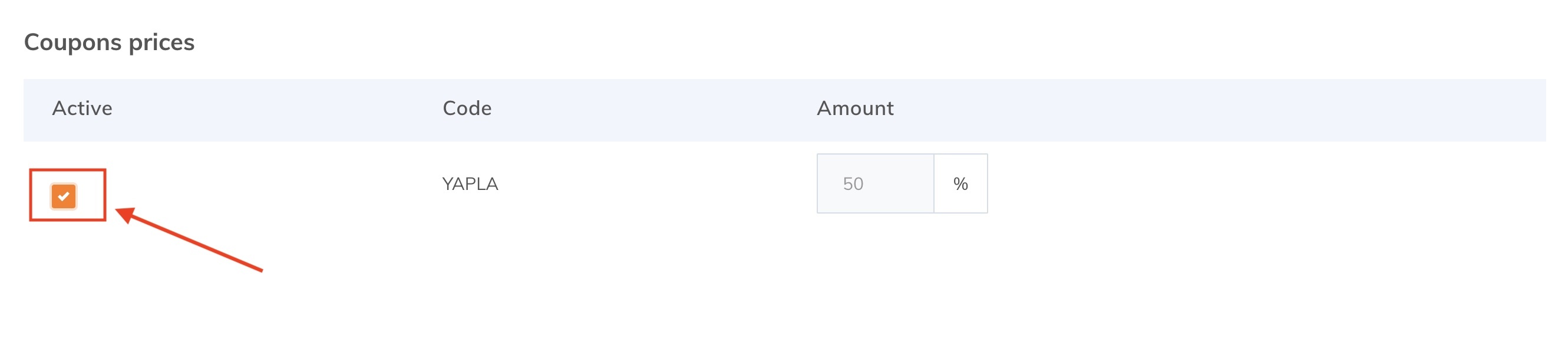Click the word "prices" in the heading
Image resolution: width=1568 pixels, height=351 pixels.
[161, 42]
